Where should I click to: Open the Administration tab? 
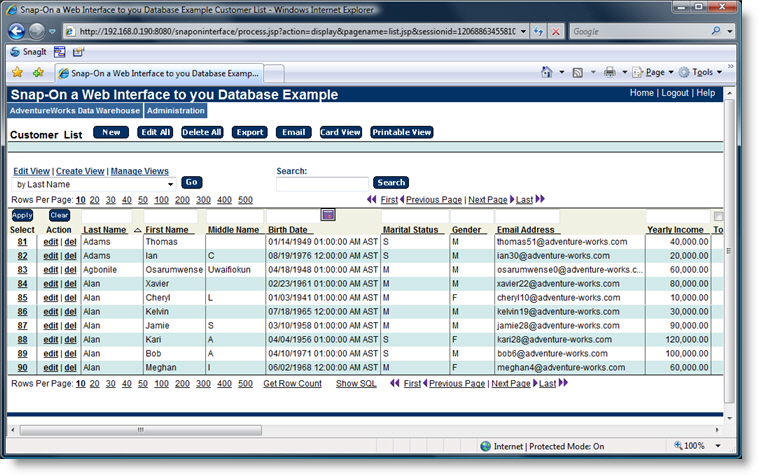click(175, 111)
